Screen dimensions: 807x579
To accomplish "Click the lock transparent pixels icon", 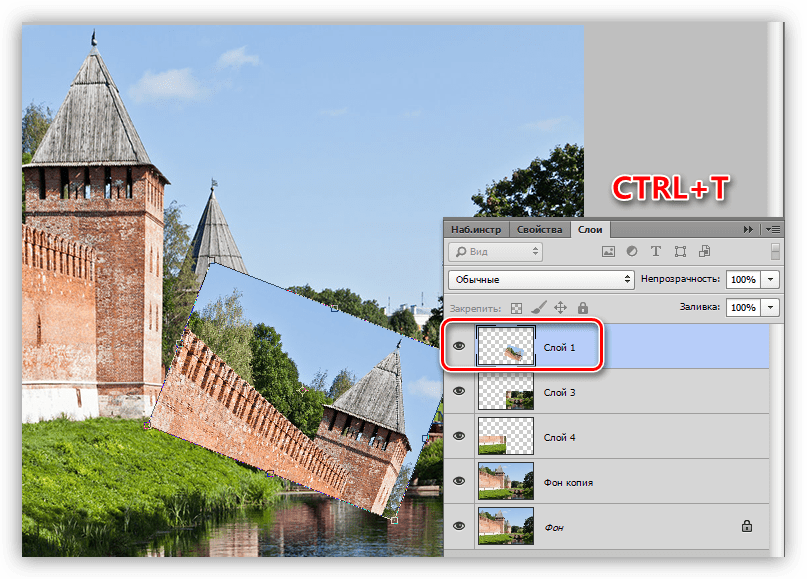I will pos(517,309).
